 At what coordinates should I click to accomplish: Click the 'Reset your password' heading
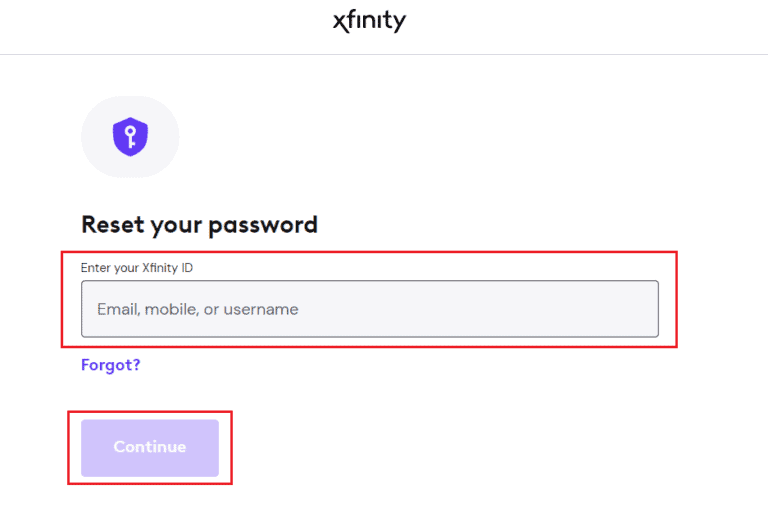point(199,224)
